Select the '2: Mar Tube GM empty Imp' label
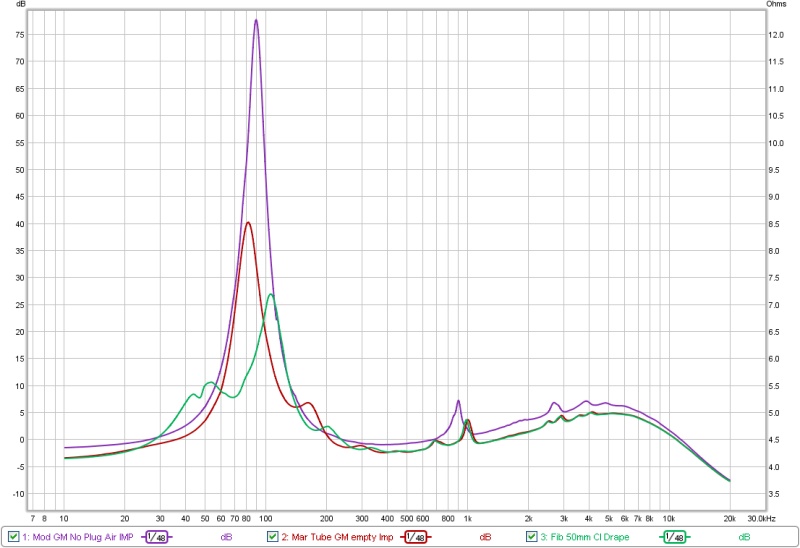The width and height of the screenshot is (800, 548). [337, 537]
